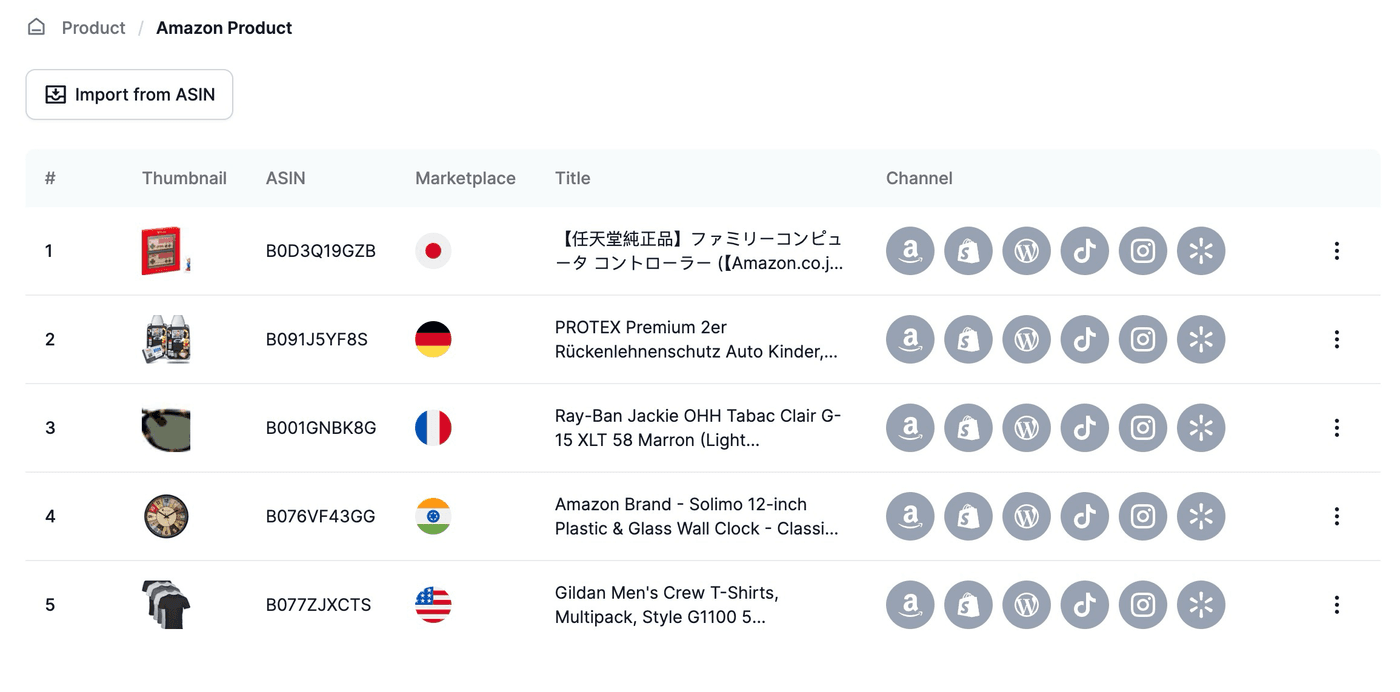The image size is (1400, 692).
Task: Click the Import from ASIN button
Action: tap(129, 94)
